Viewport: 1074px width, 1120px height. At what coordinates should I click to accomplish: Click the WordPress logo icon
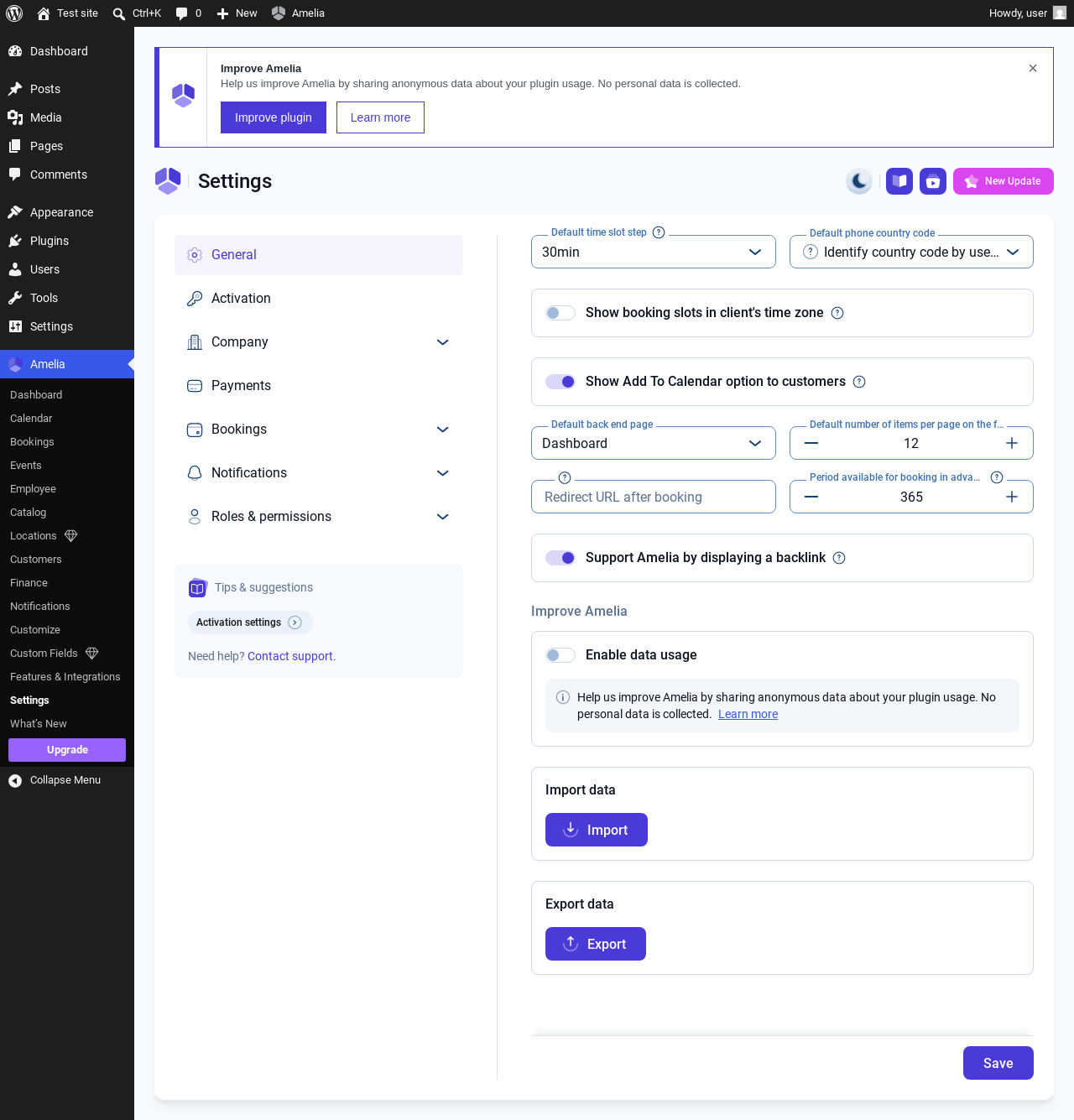[14, 13]
